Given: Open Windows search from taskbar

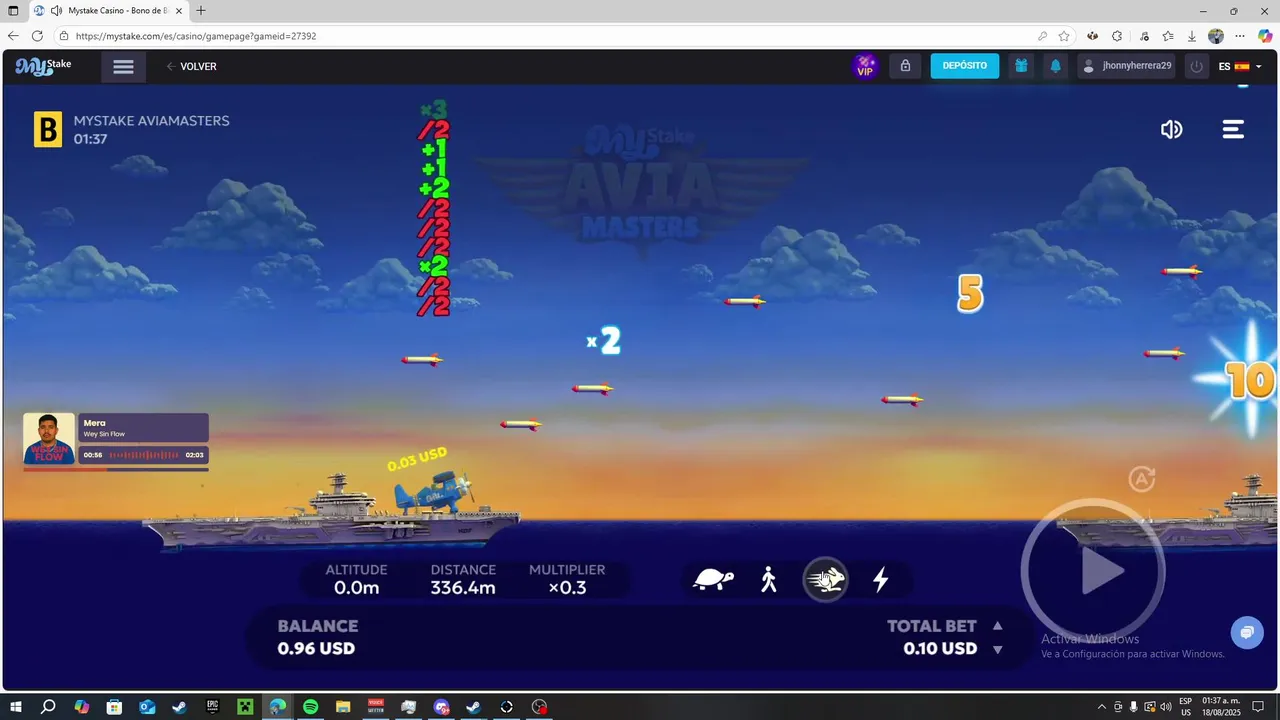Looking at the screenshot, I should 47,707.
